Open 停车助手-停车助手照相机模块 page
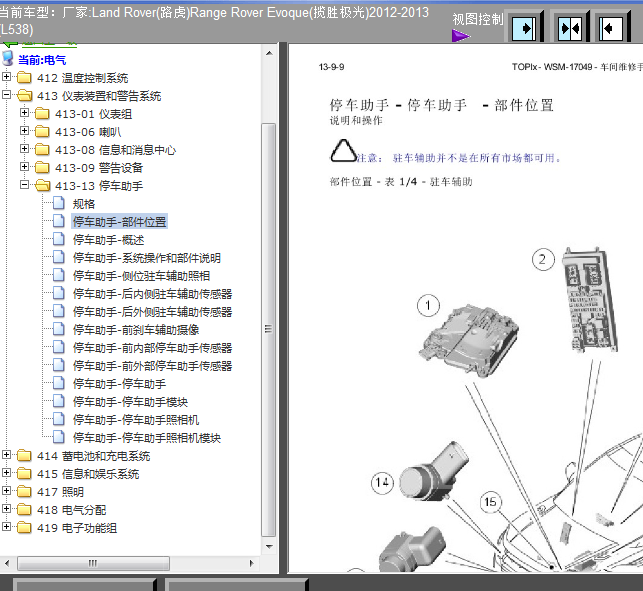643x591 pixels. (x=146, y=438)
